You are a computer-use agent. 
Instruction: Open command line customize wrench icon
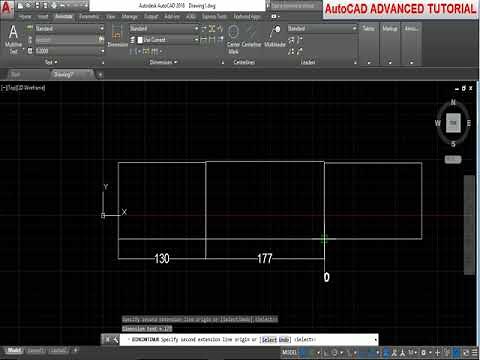(115, 340)
